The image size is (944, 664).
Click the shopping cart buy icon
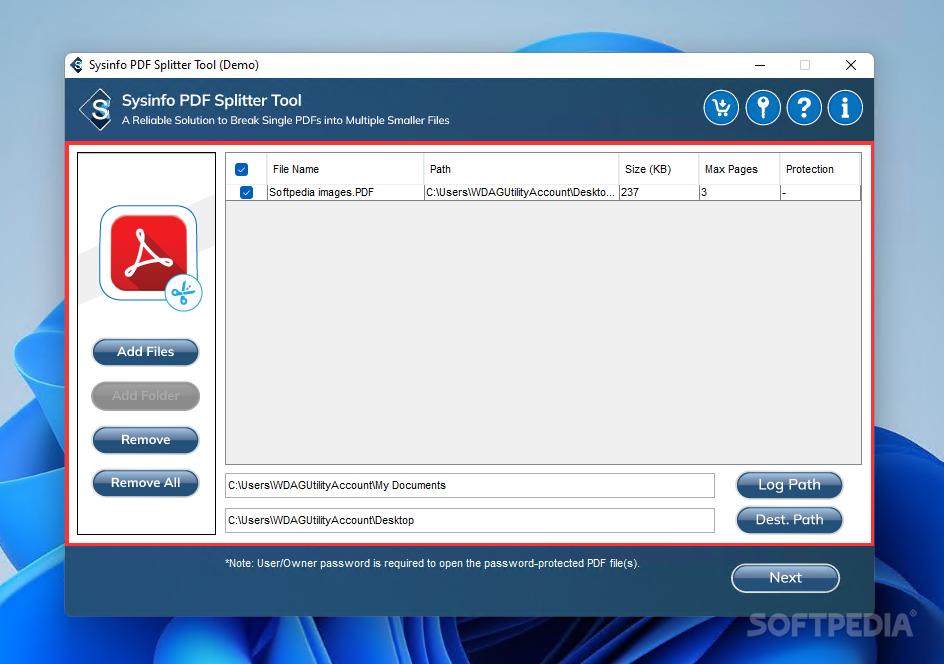click(x=721, y=108)
